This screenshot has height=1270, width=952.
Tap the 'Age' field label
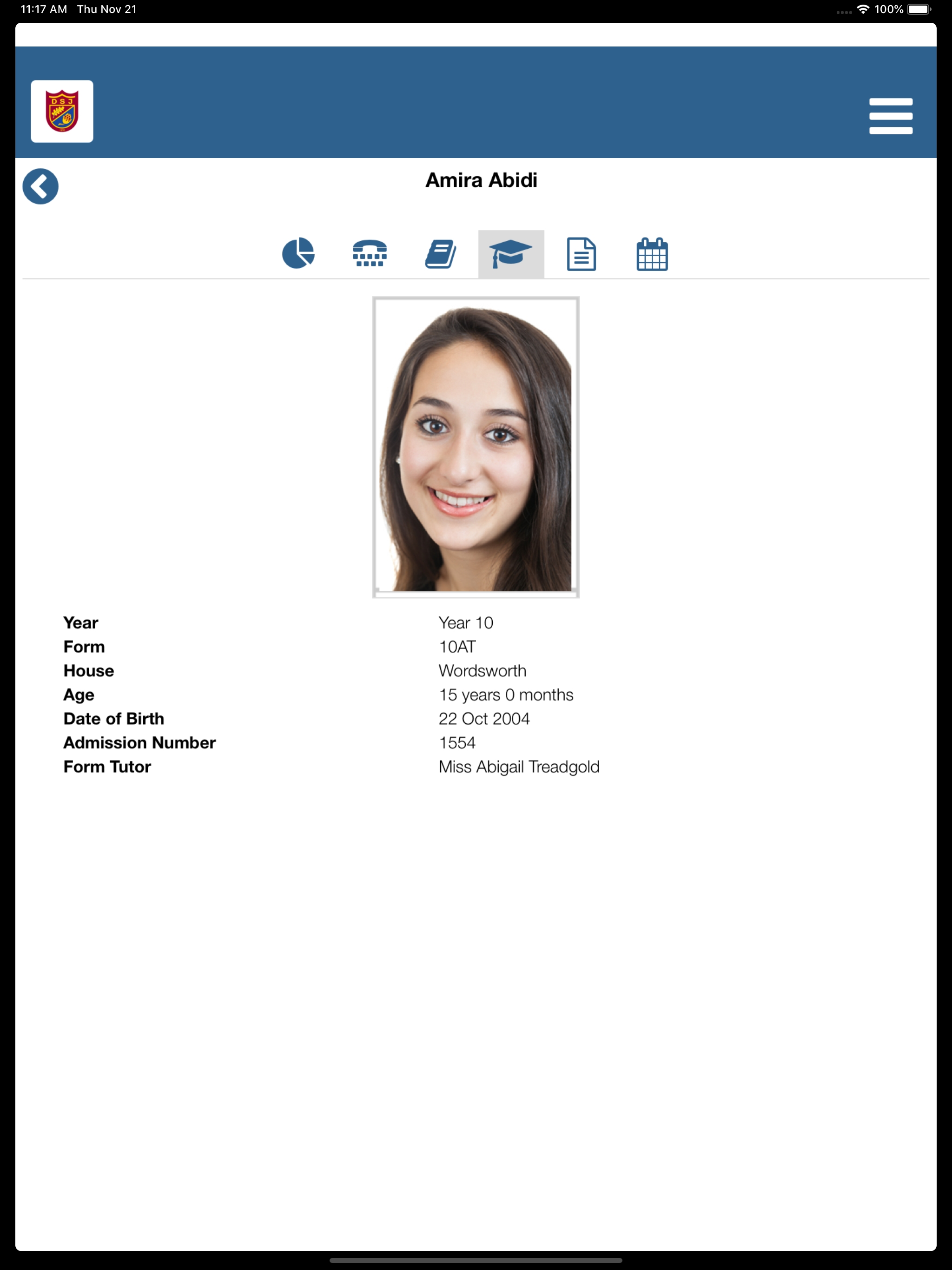pos(79,695)
